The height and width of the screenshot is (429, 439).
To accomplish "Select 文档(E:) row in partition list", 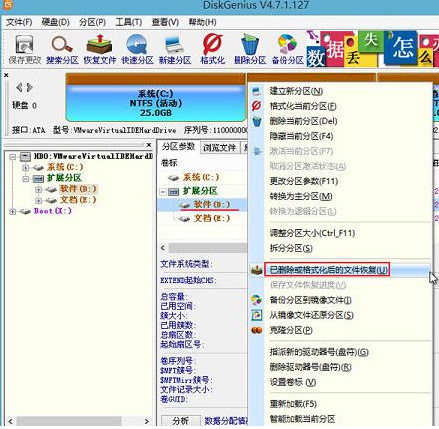I will coord(201,218).
